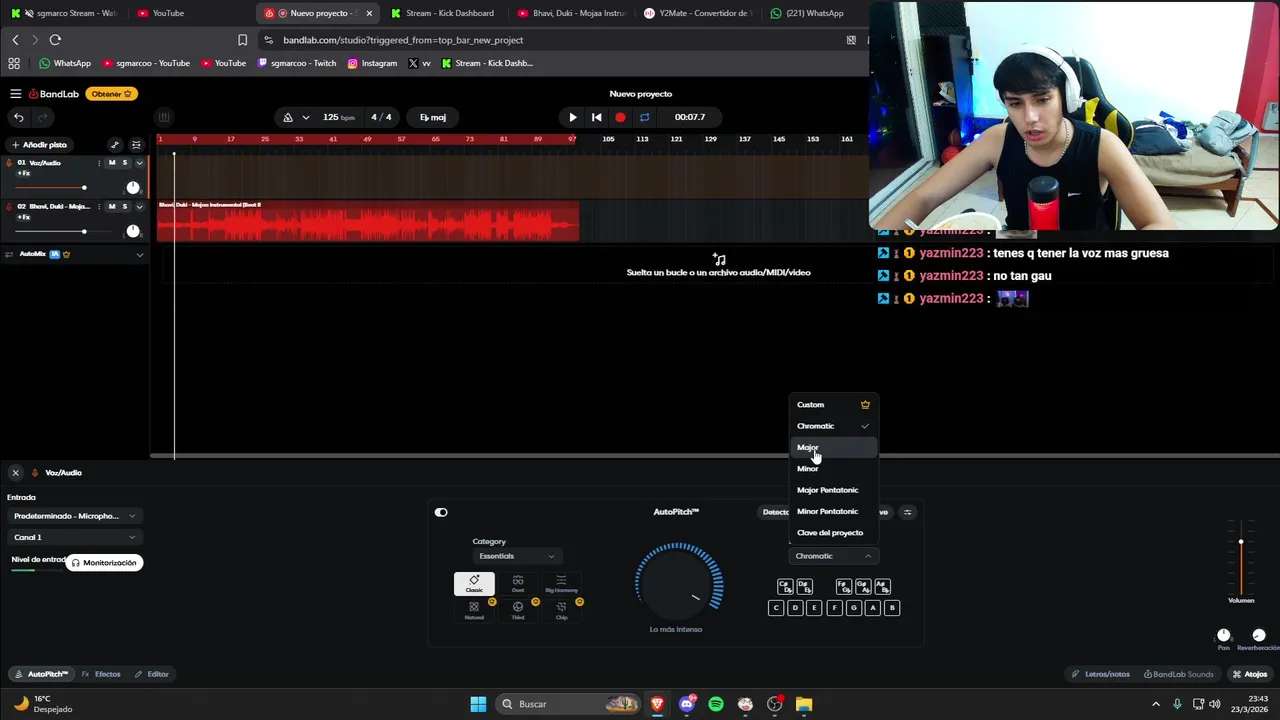Click the Añadir pista button
This screenshot has width=1280, height=720.
(x=38, y=145)
